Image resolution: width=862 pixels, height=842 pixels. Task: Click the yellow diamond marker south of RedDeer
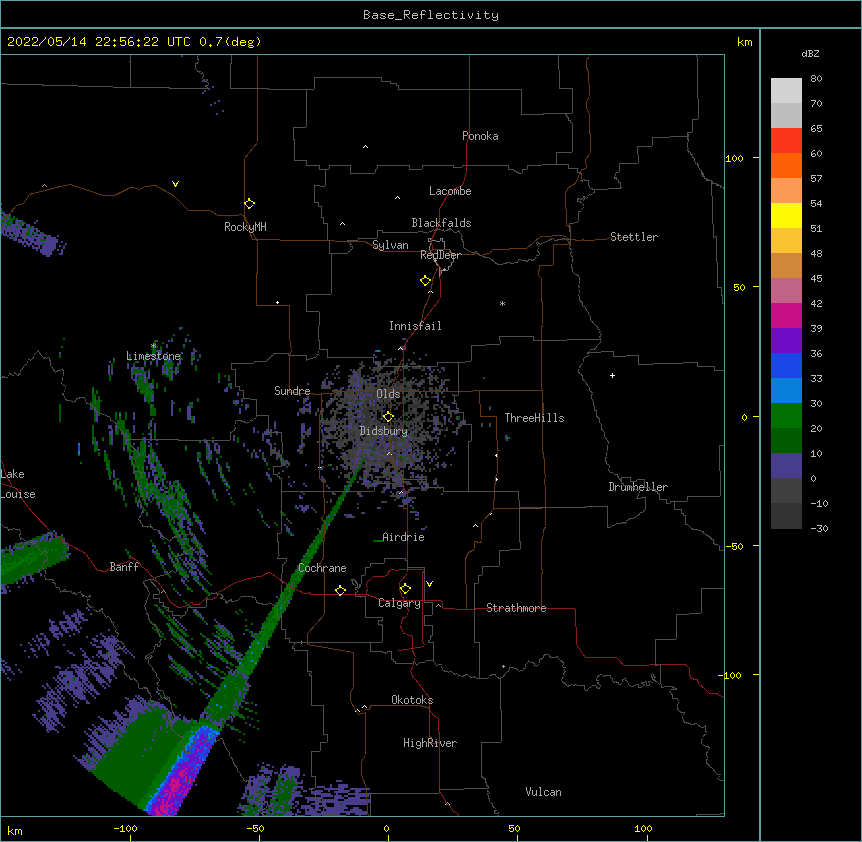(x=426, y=281)
